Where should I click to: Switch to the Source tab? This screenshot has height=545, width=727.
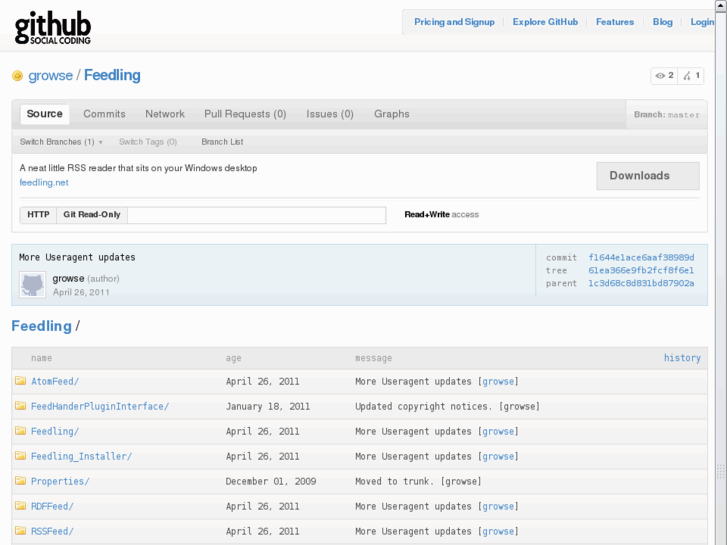[45, 114]
